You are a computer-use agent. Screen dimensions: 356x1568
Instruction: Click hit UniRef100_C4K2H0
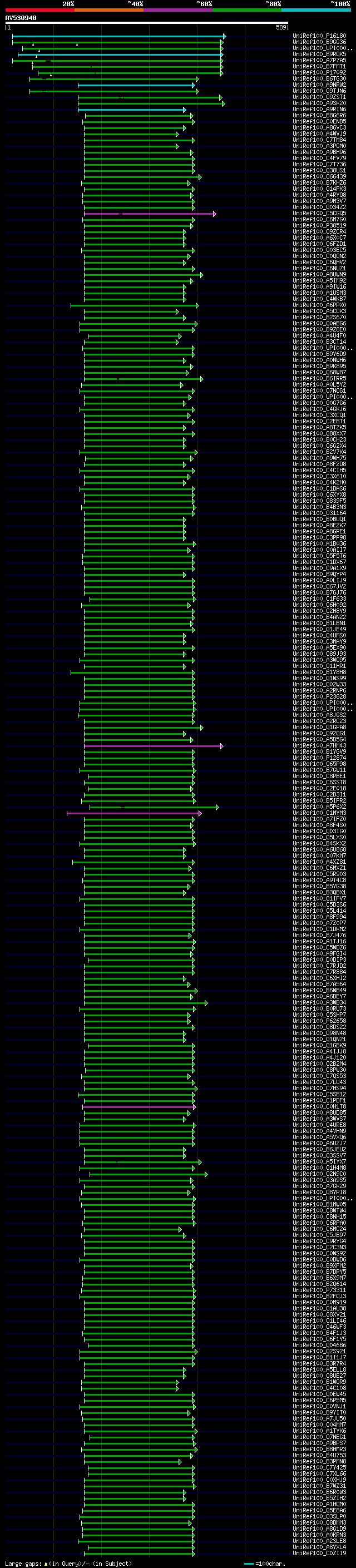319,483
